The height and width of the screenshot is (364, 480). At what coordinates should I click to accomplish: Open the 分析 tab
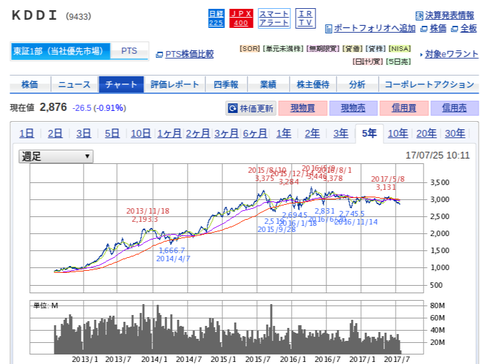(x=357, y=84)
